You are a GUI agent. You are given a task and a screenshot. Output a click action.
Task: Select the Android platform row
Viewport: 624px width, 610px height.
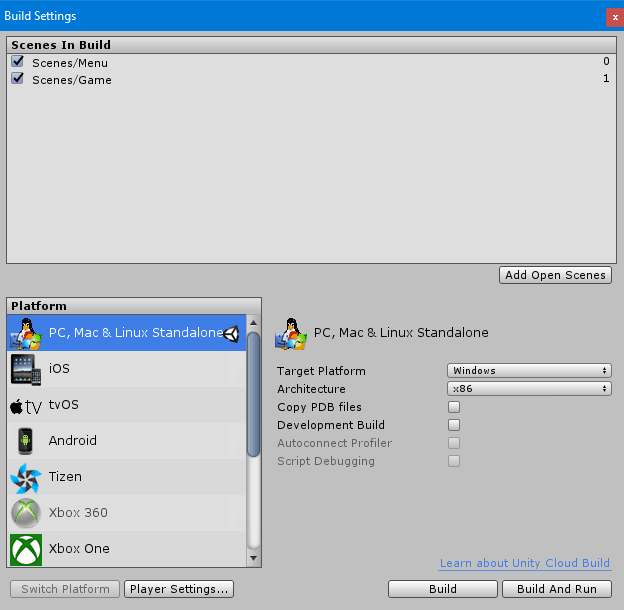(127, 441)
